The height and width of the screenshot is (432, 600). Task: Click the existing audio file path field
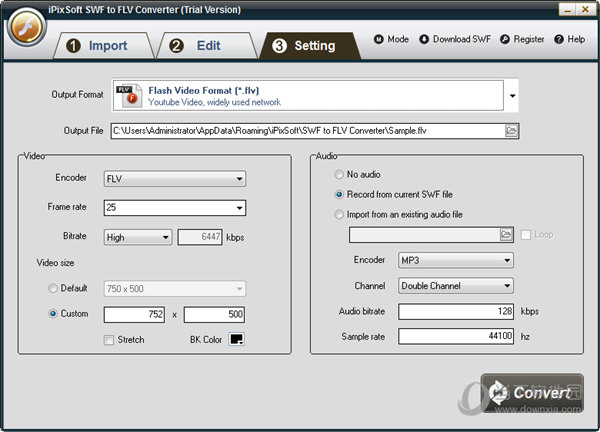click(424, 235)
